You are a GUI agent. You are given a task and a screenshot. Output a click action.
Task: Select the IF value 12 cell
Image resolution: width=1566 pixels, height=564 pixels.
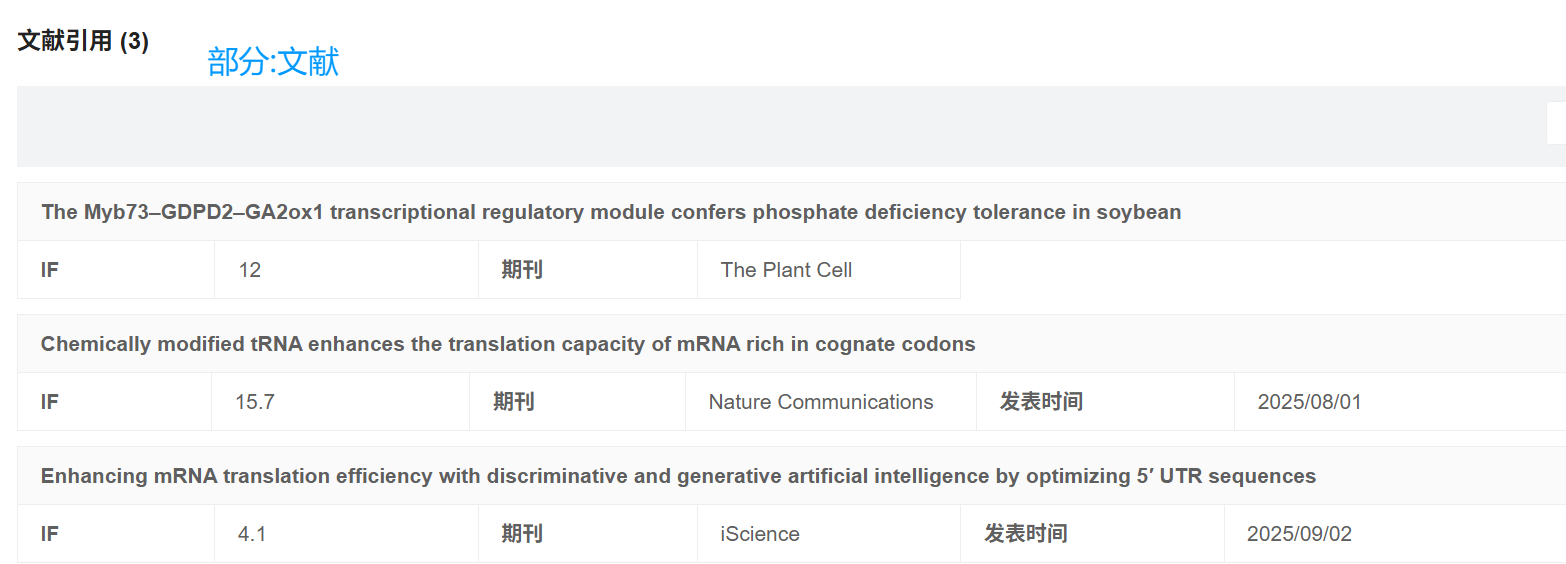pos(250,270)
